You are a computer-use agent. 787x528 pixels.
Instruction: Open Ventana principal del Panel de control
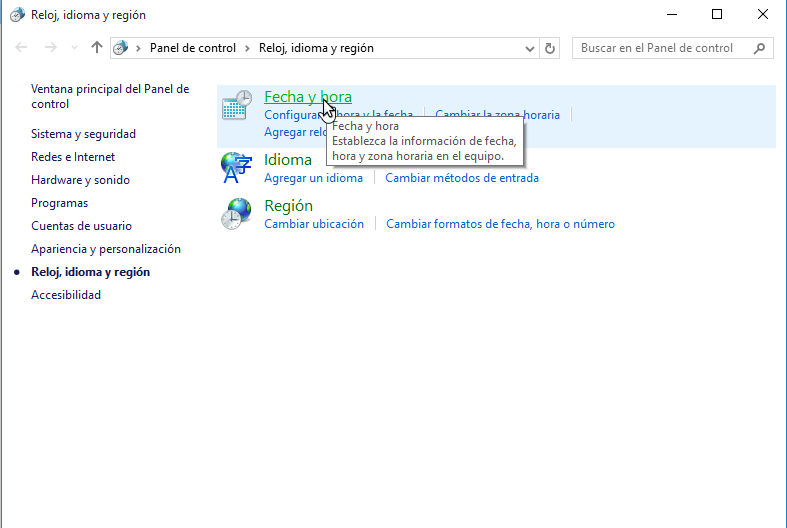point(110,96)
